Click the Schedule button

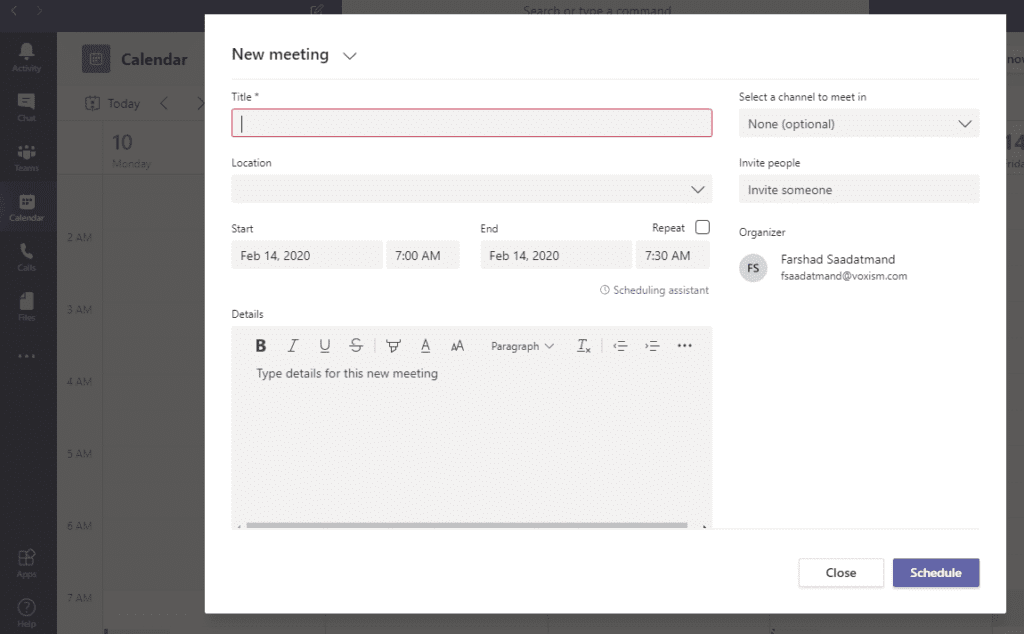(935, 572)
